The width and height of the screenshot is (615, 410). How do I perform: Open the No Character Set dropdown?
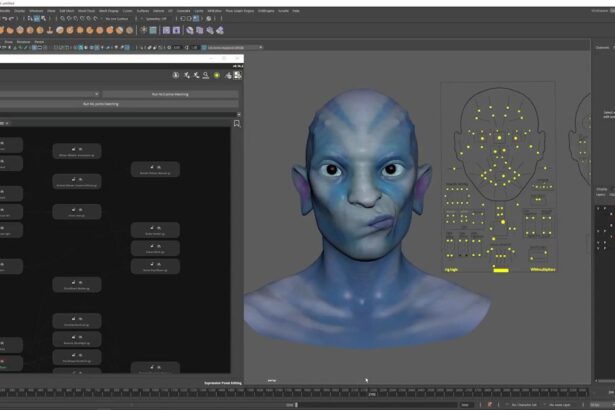[x=524, y=405]
